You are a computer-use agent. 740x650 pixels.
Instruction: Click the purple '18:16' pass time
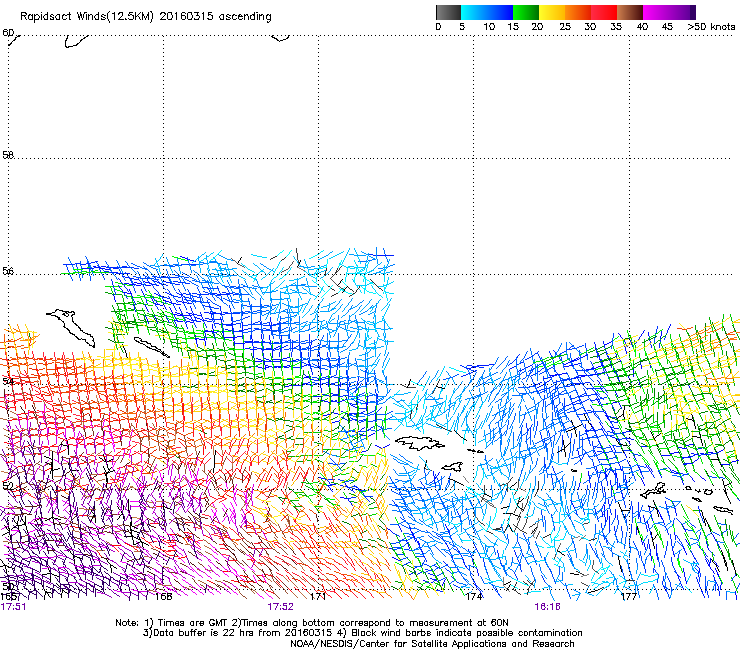click(x=547, y=607)
